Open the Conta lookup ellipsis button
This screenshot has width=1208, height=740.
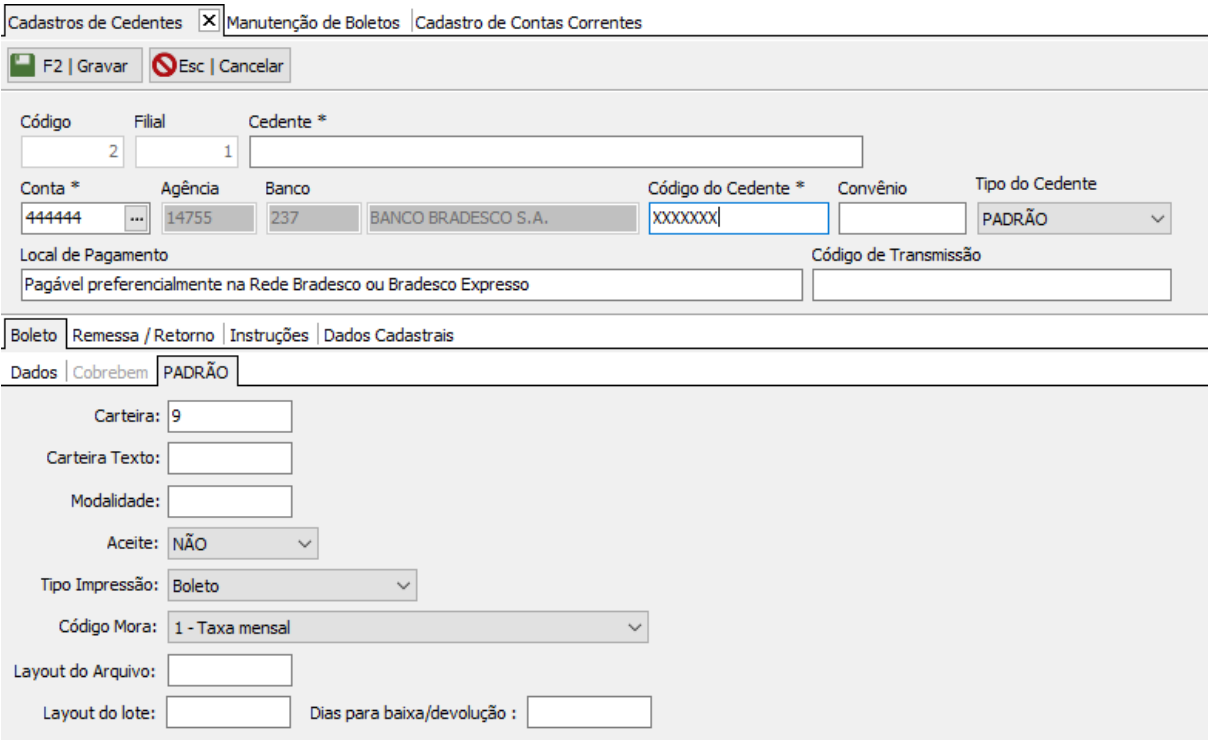137,219
